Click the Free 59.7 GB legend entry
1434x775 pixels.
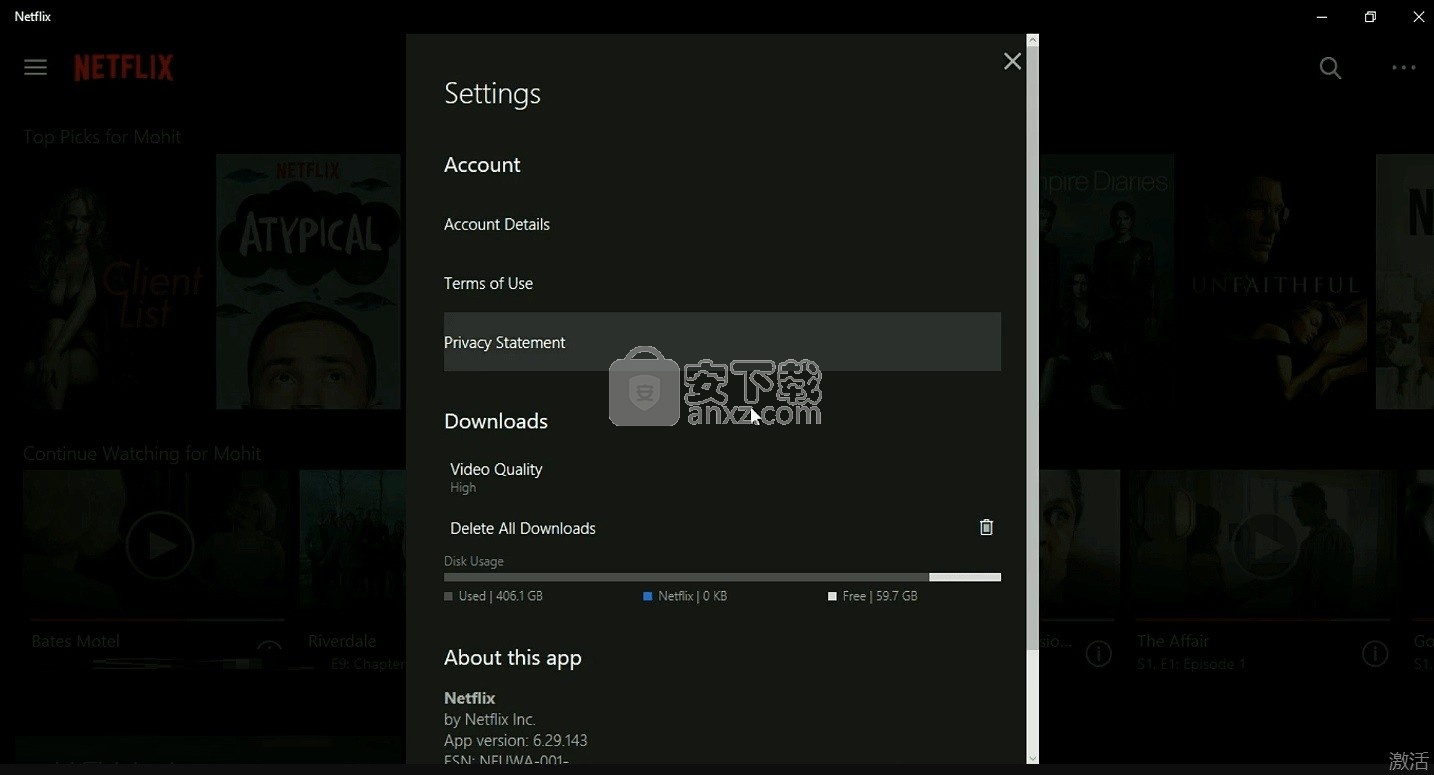point(873,596)
